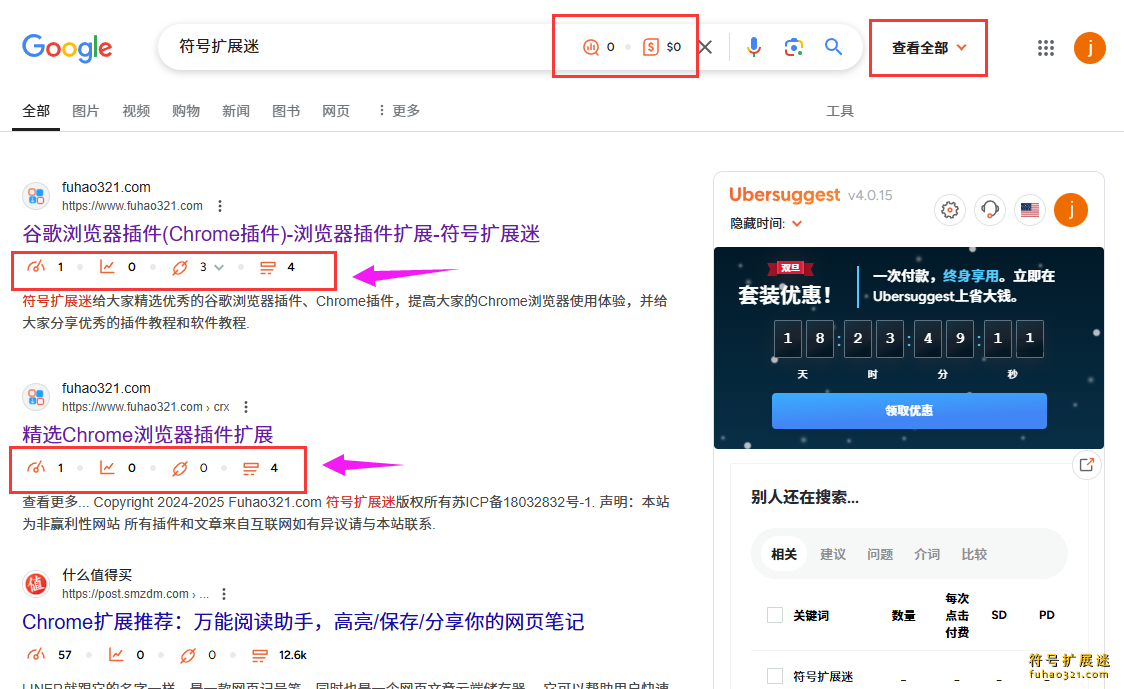The width and height of the screenshot is (1124, 689).
Task: Click domain authority icon showing 57
Action: click(x=36, y=655)
